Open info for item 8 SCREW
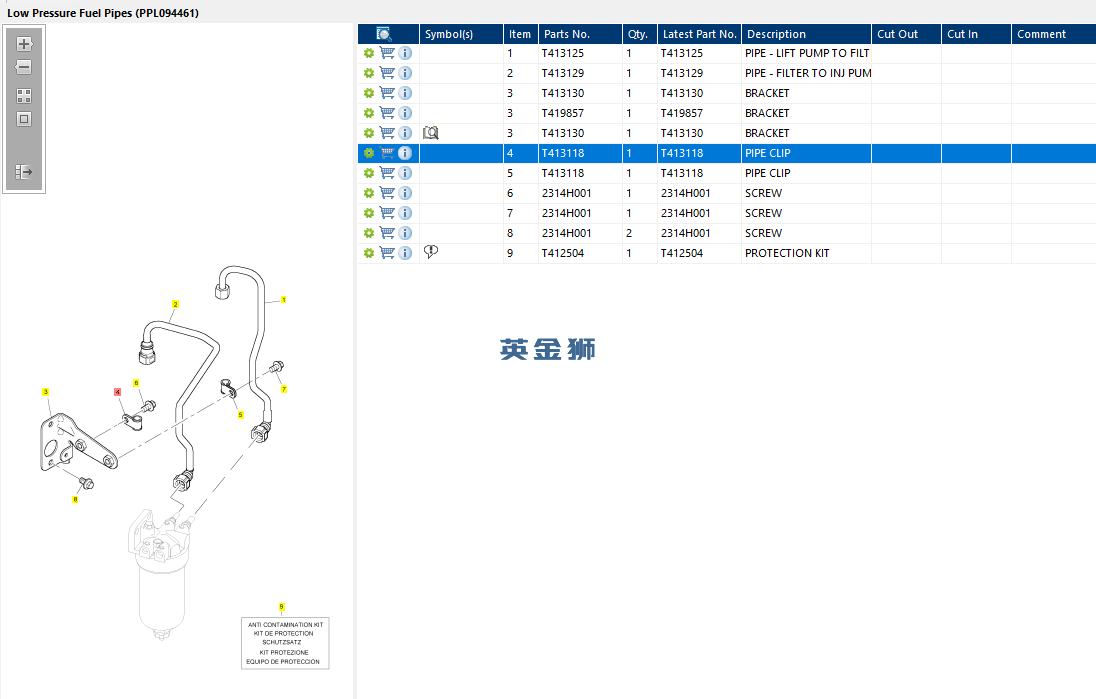 coord(405,233)
